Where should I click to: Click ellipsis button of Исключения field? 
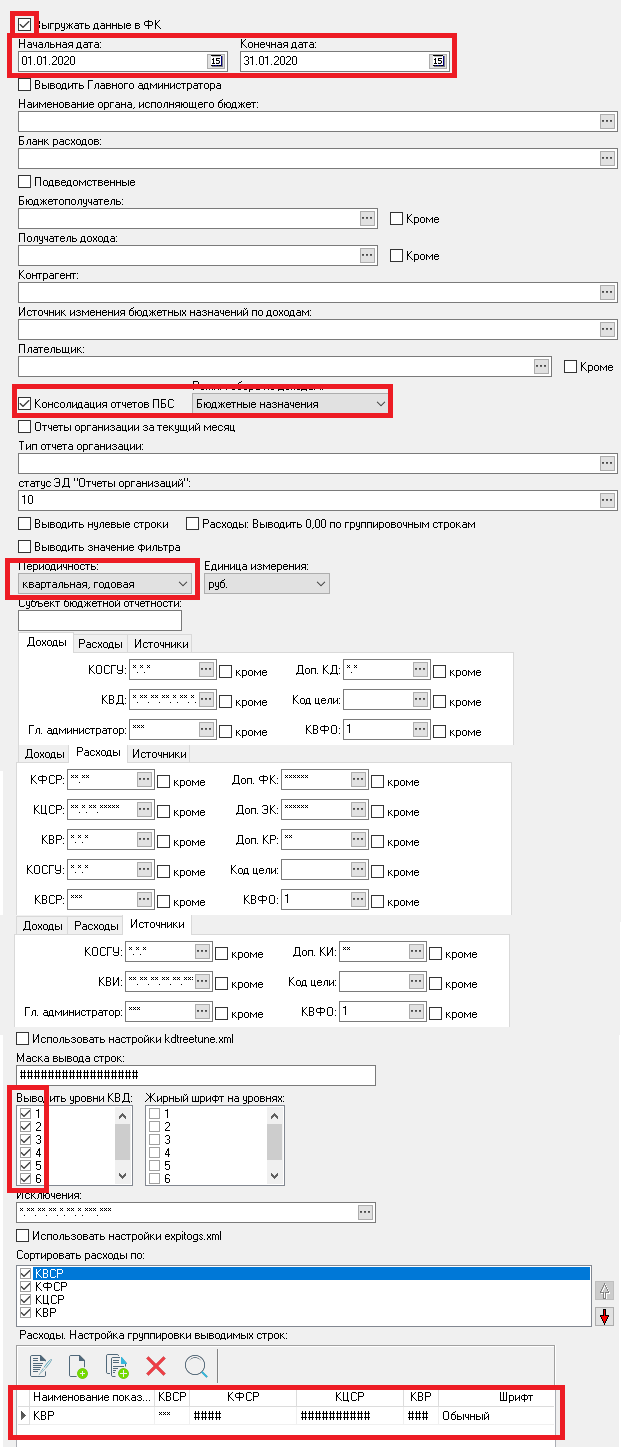367,1212
